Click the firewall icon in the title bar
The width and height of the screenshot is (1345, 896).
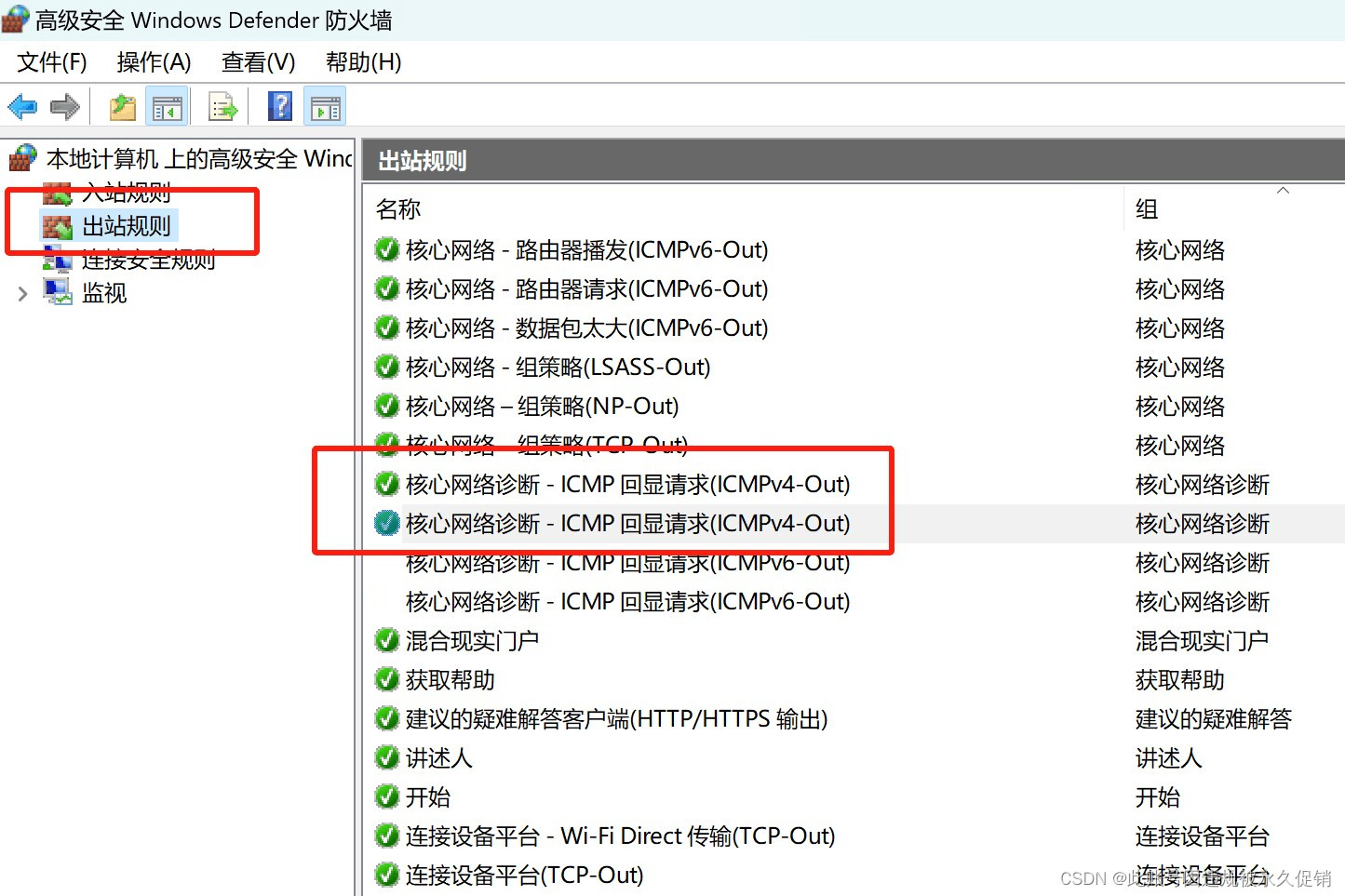(x=16, y=19)
